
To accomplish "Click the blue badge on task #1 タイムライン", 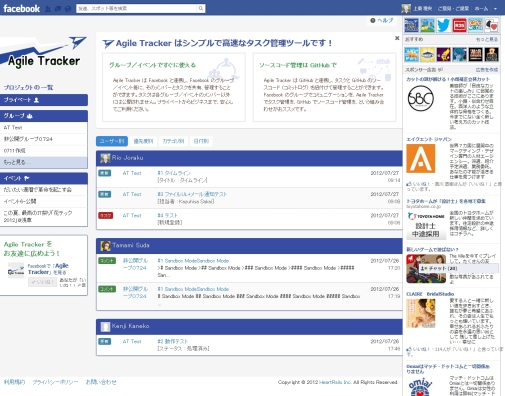I will coord(105,173).
